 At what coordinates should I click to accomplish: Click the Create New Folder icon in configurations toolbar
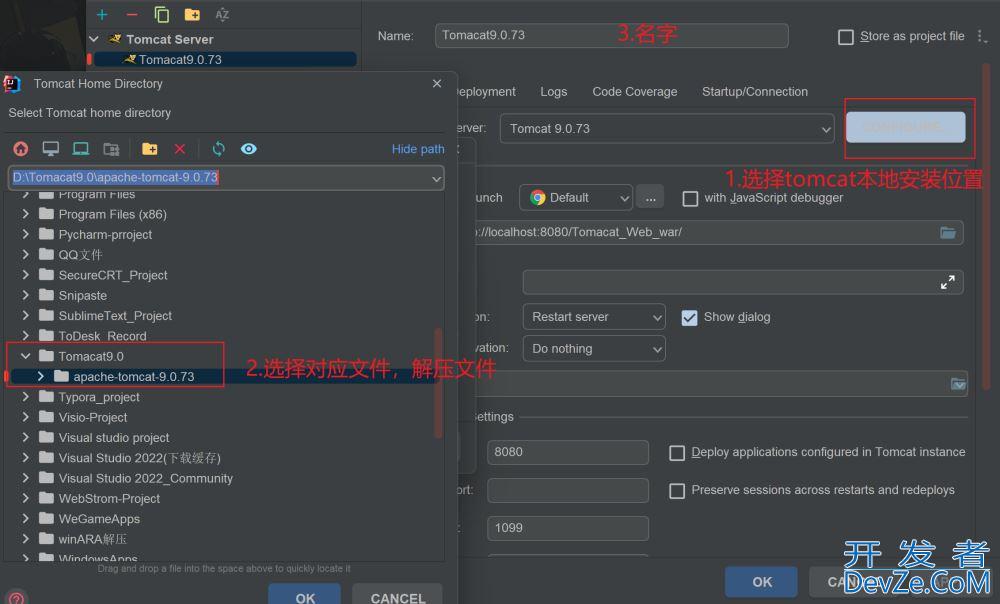coord(192,14)
